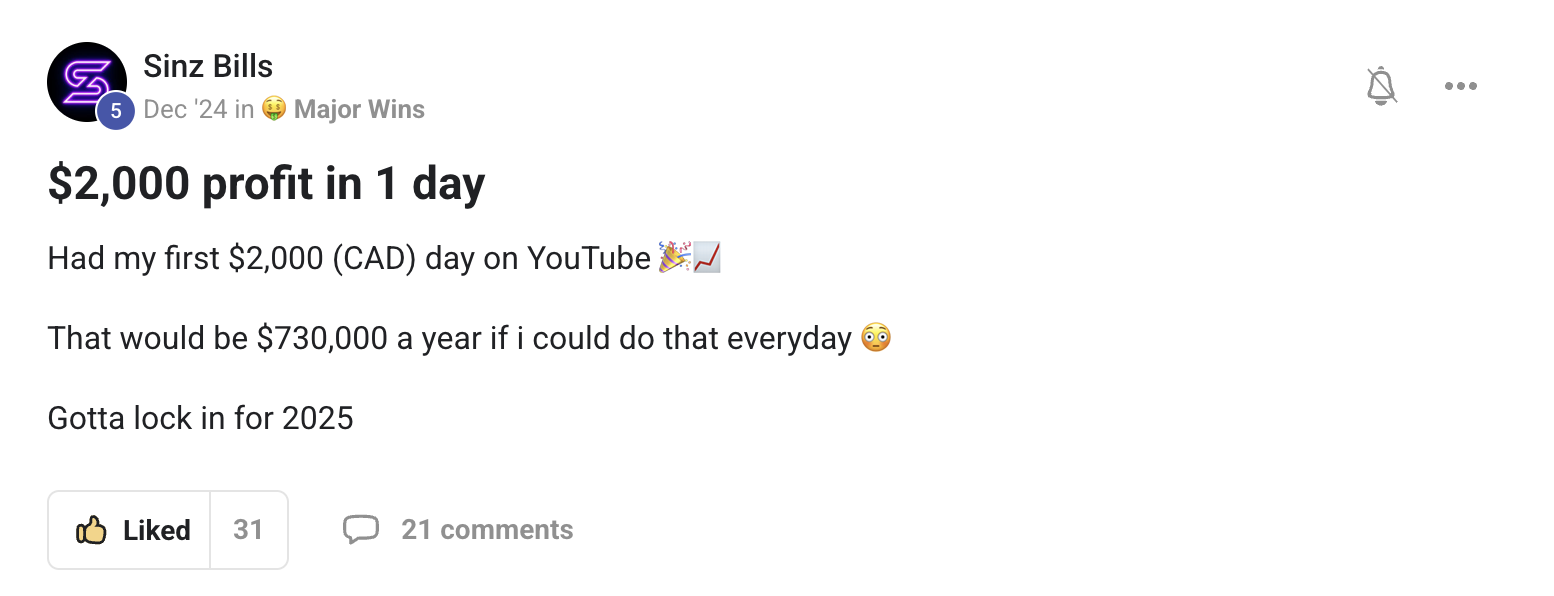1554x596 pixels.
Task: Click the party popper emoji
Action: point(674,257)
